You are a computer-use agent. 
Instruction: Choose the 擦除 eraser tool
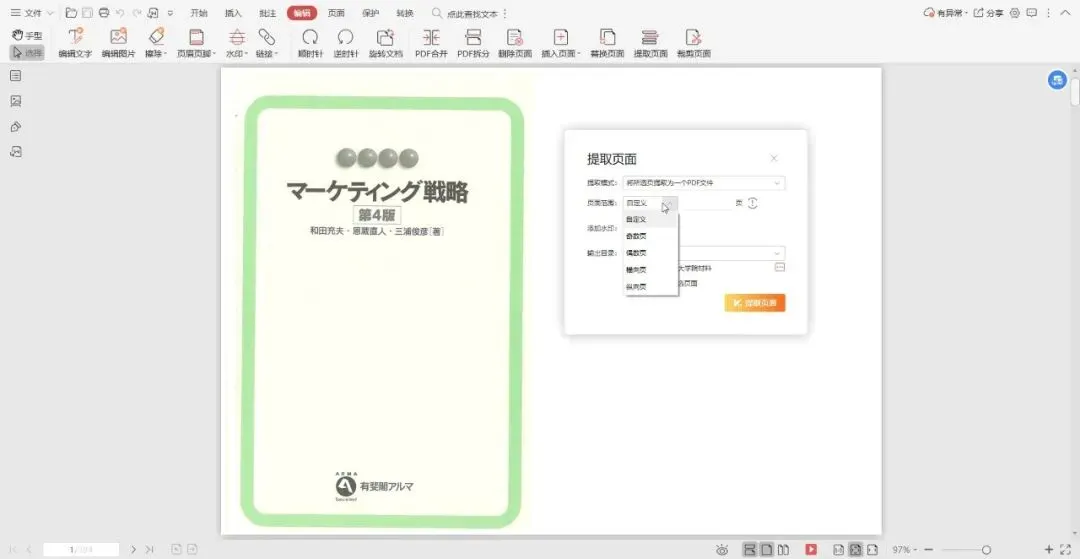156,43
